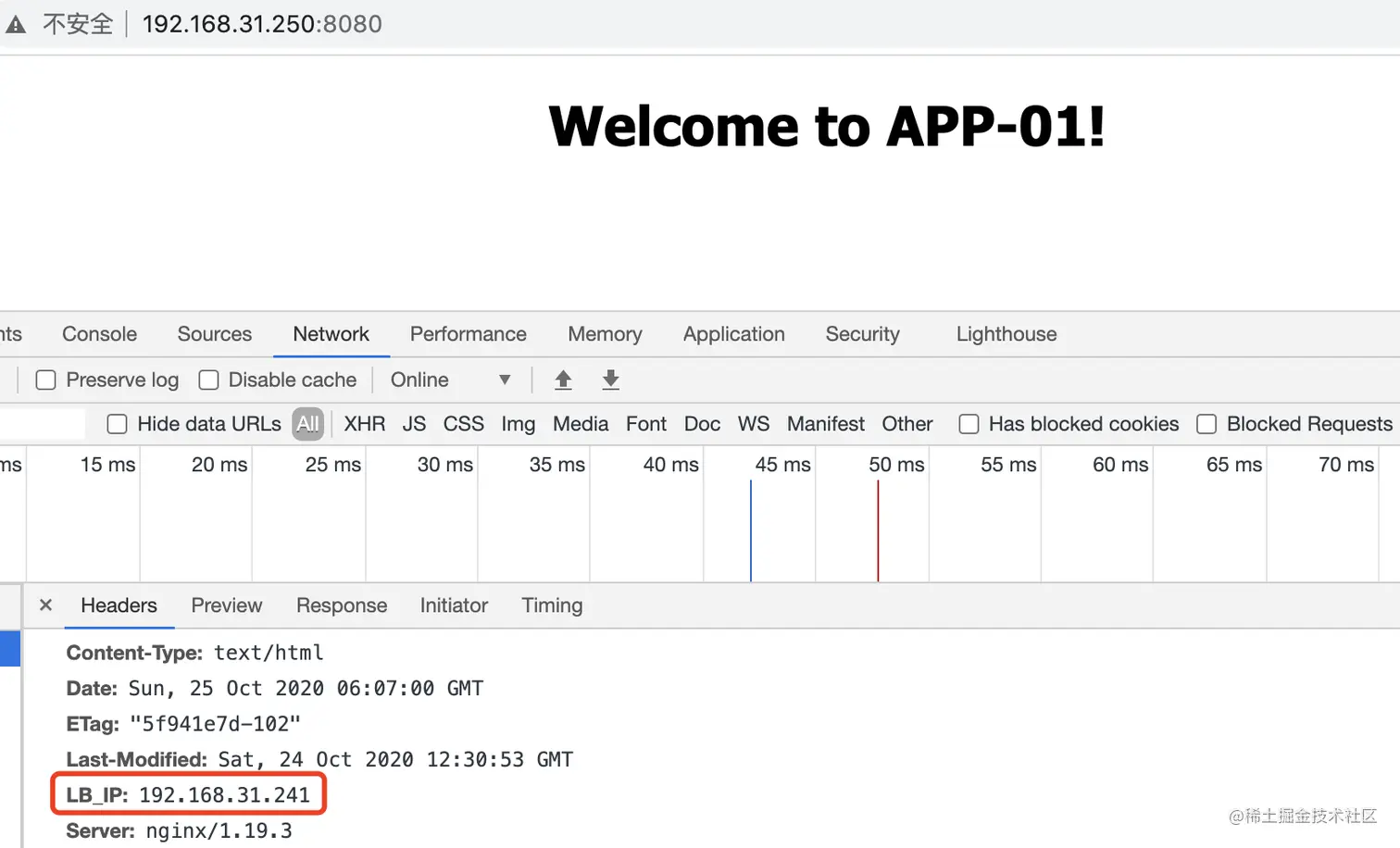This screenshot has width=1400, height=848.
Task: Click the address bar URL 192.168.31.250:8080
Action: [262, 24]
